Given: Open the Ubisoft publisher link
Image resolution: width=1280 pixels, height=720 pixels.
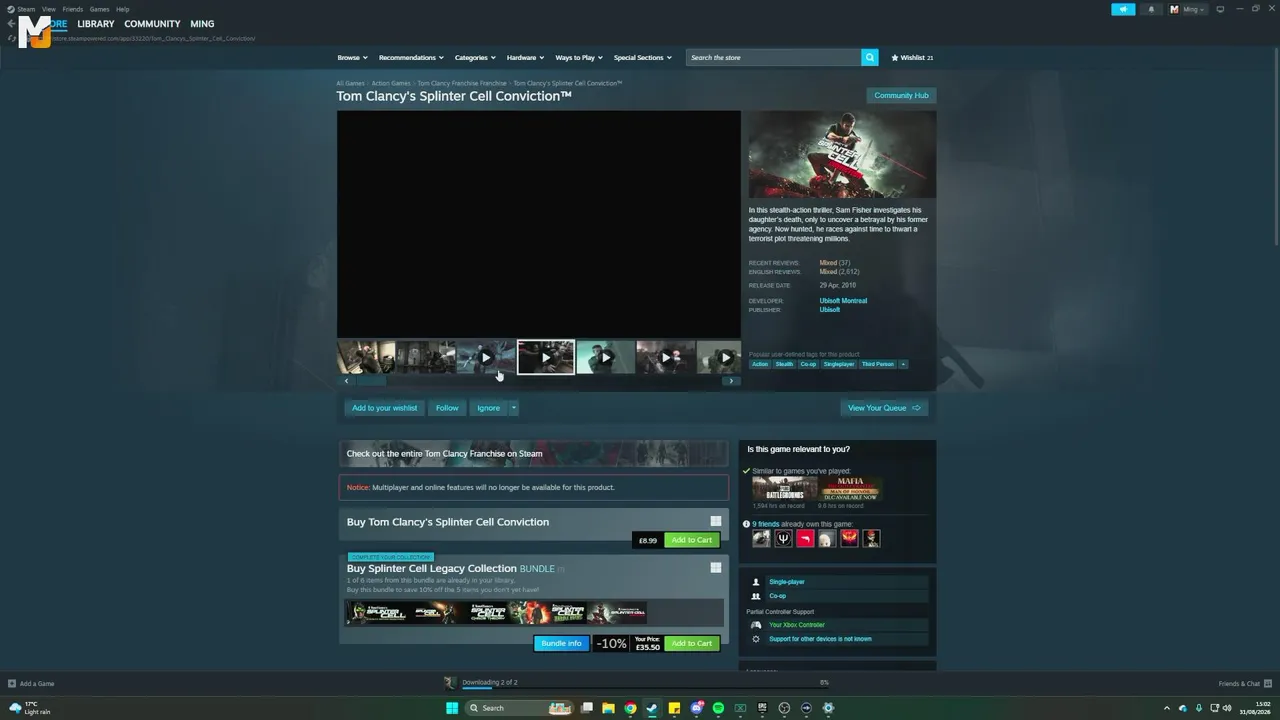Looking at the screenshot, I should click(x=830, y=310).
